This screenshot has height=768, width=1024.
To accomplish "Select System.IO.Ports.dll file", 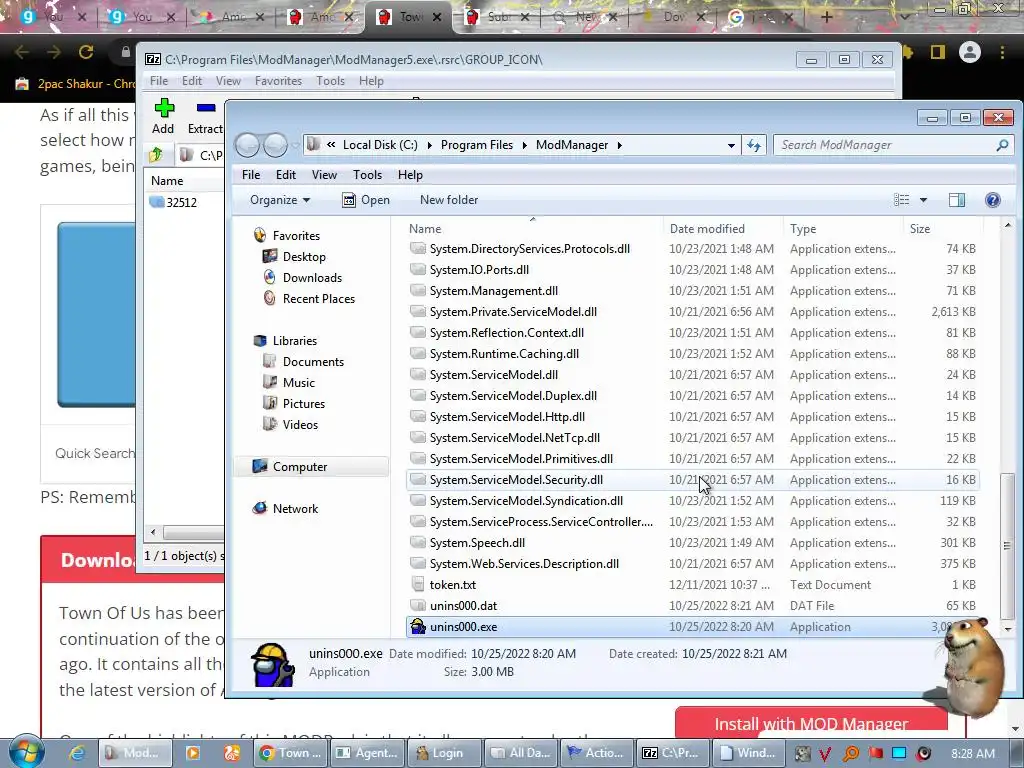I will click(x=692, y=270).
